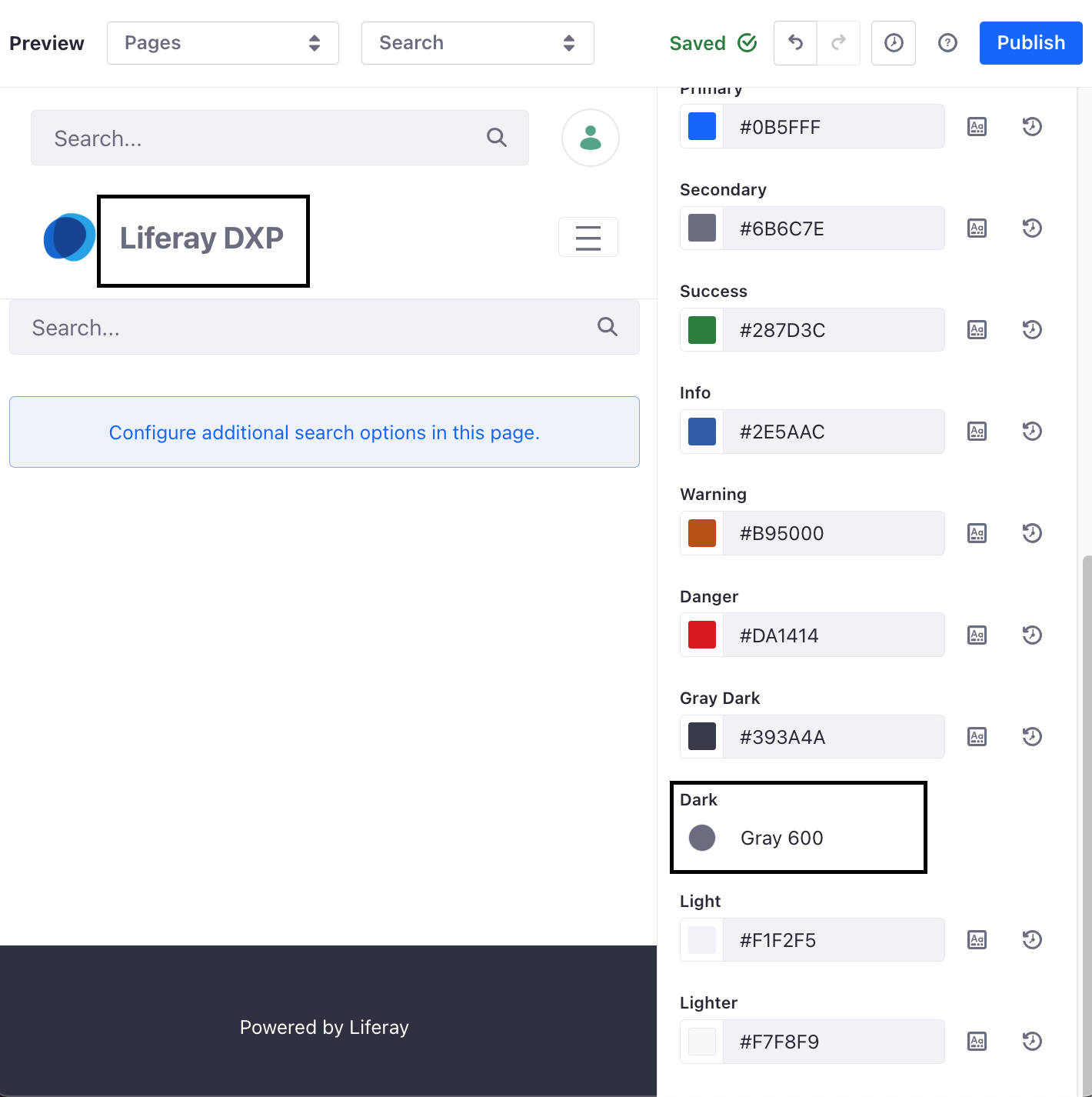The width and height of the screenshot is (1092, 1097).
Task: Edit the Gray Dark hex value #393A4A
Action: point(834,736)
